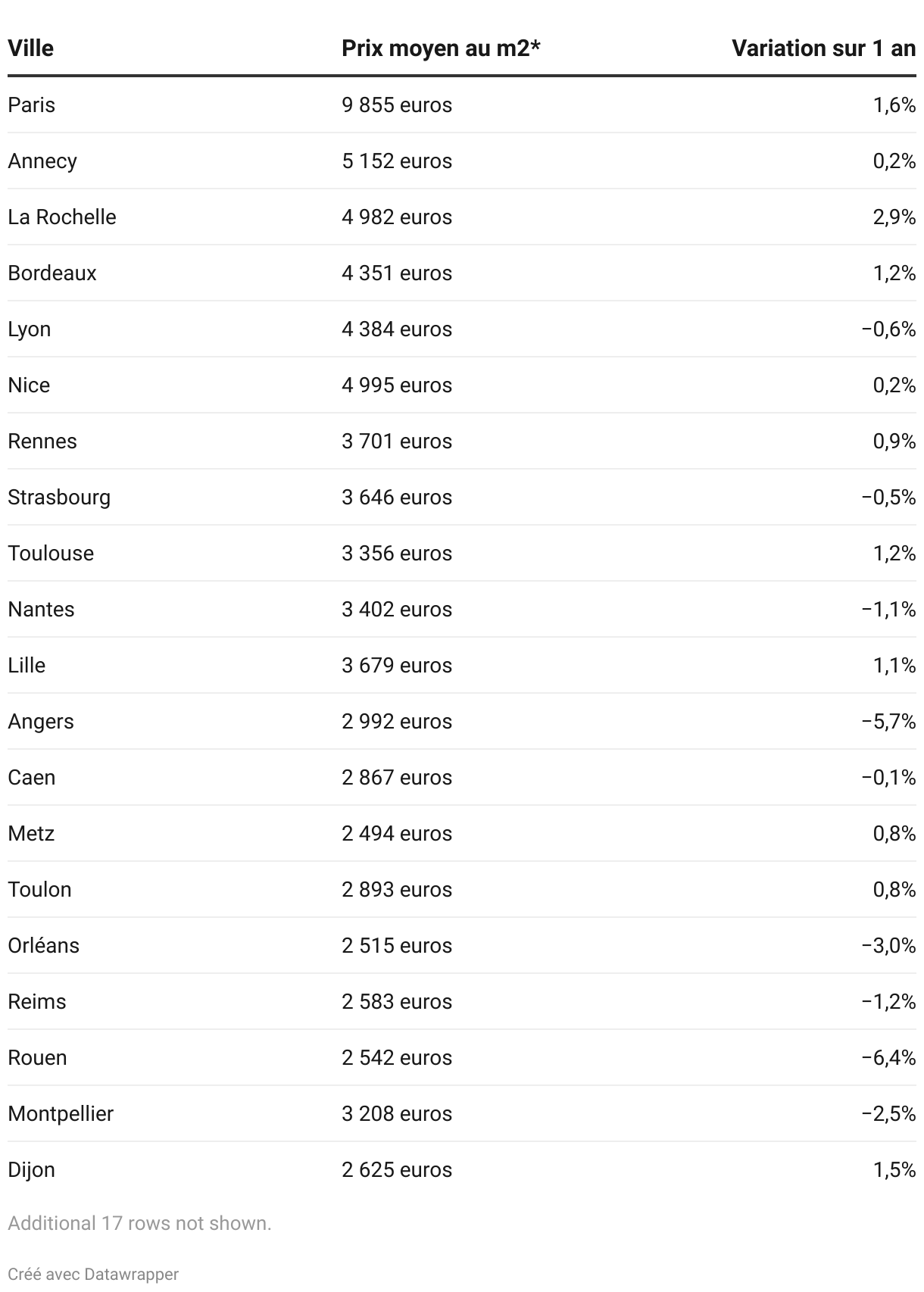The image size is (924, 1292).
Task: Click the Caen row city name
Action: (32, 777)
